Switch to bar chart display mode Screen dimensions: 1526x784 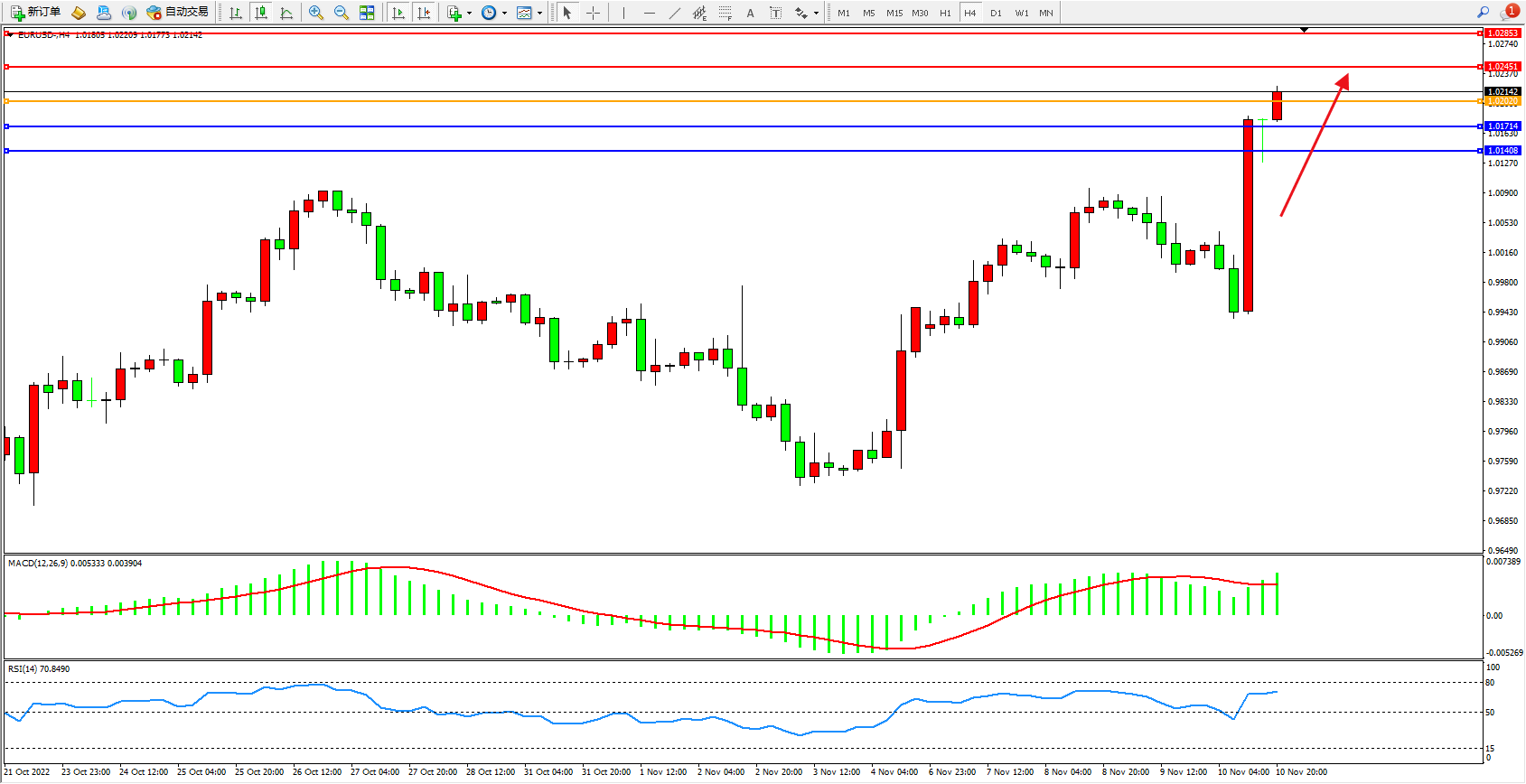coord(235,13)
